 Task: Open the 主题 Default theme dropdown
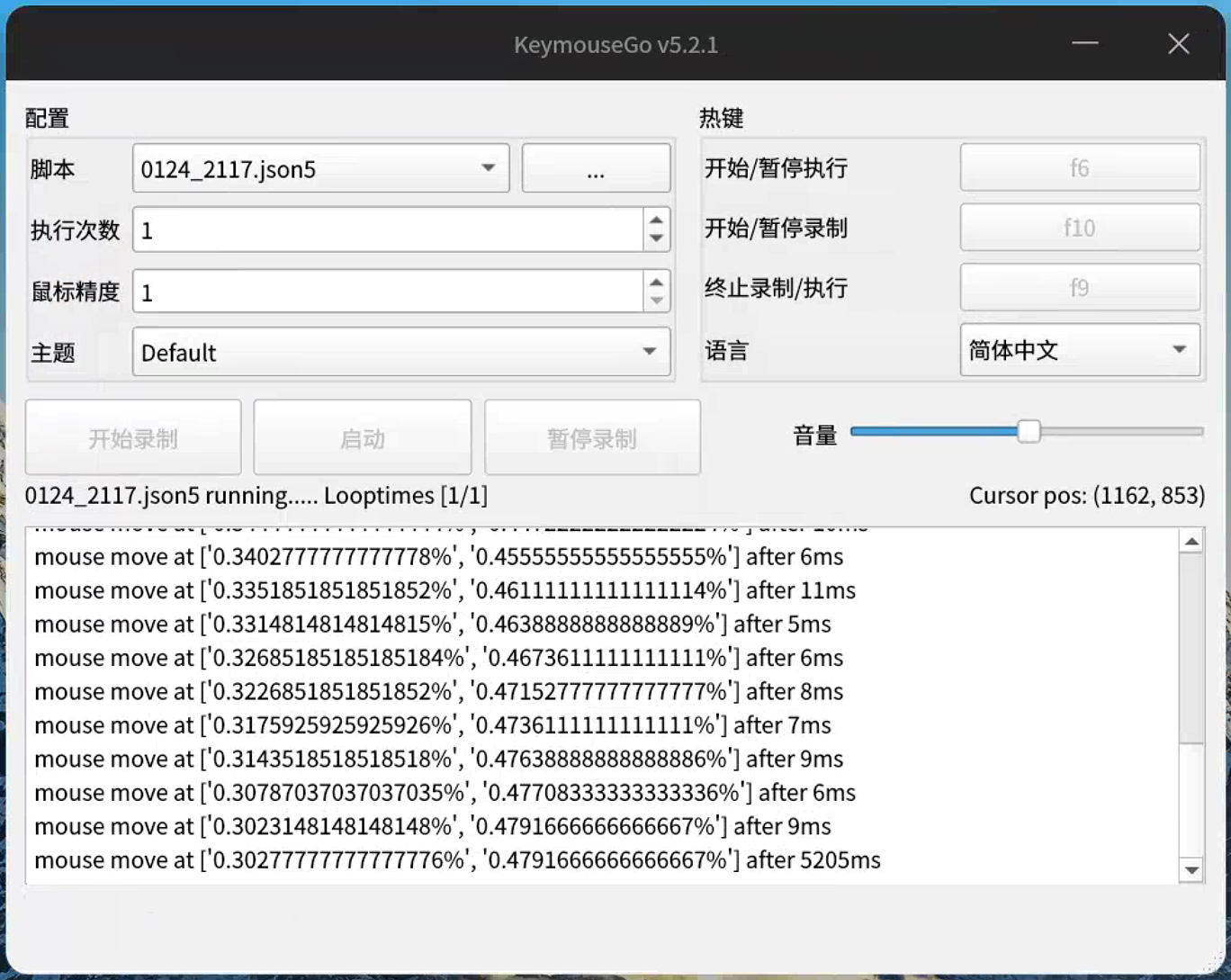click(x=401, y=352)
